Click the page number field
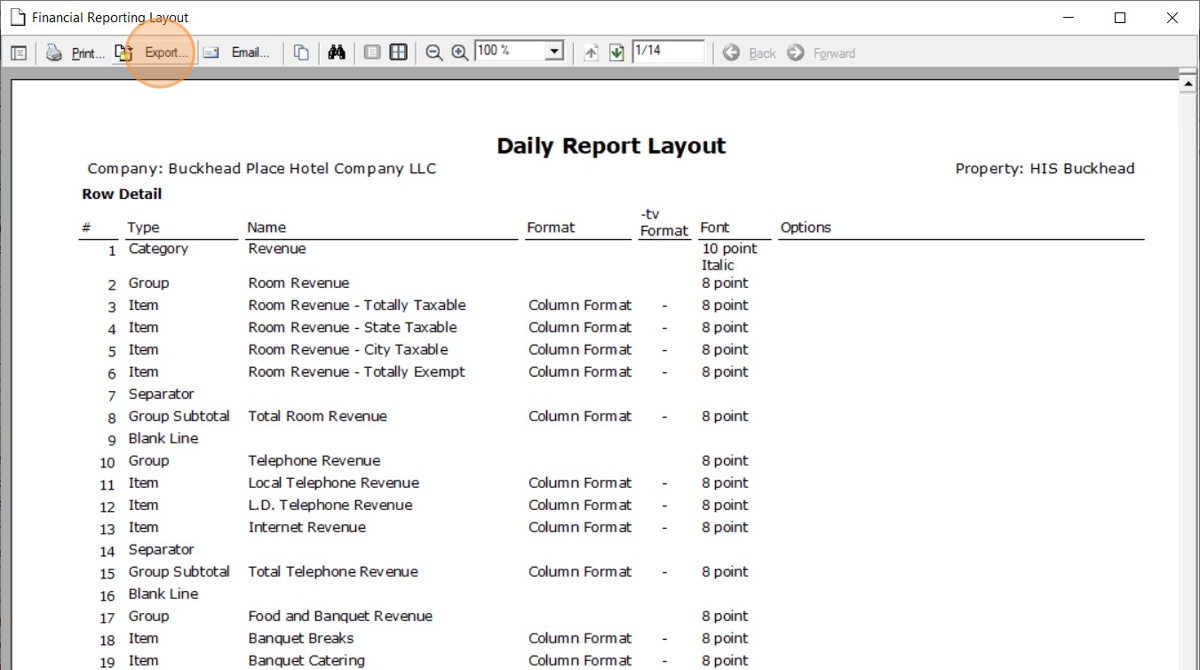Image resolution: width=1200 pixels, height=670 pixels. (667, 51)
